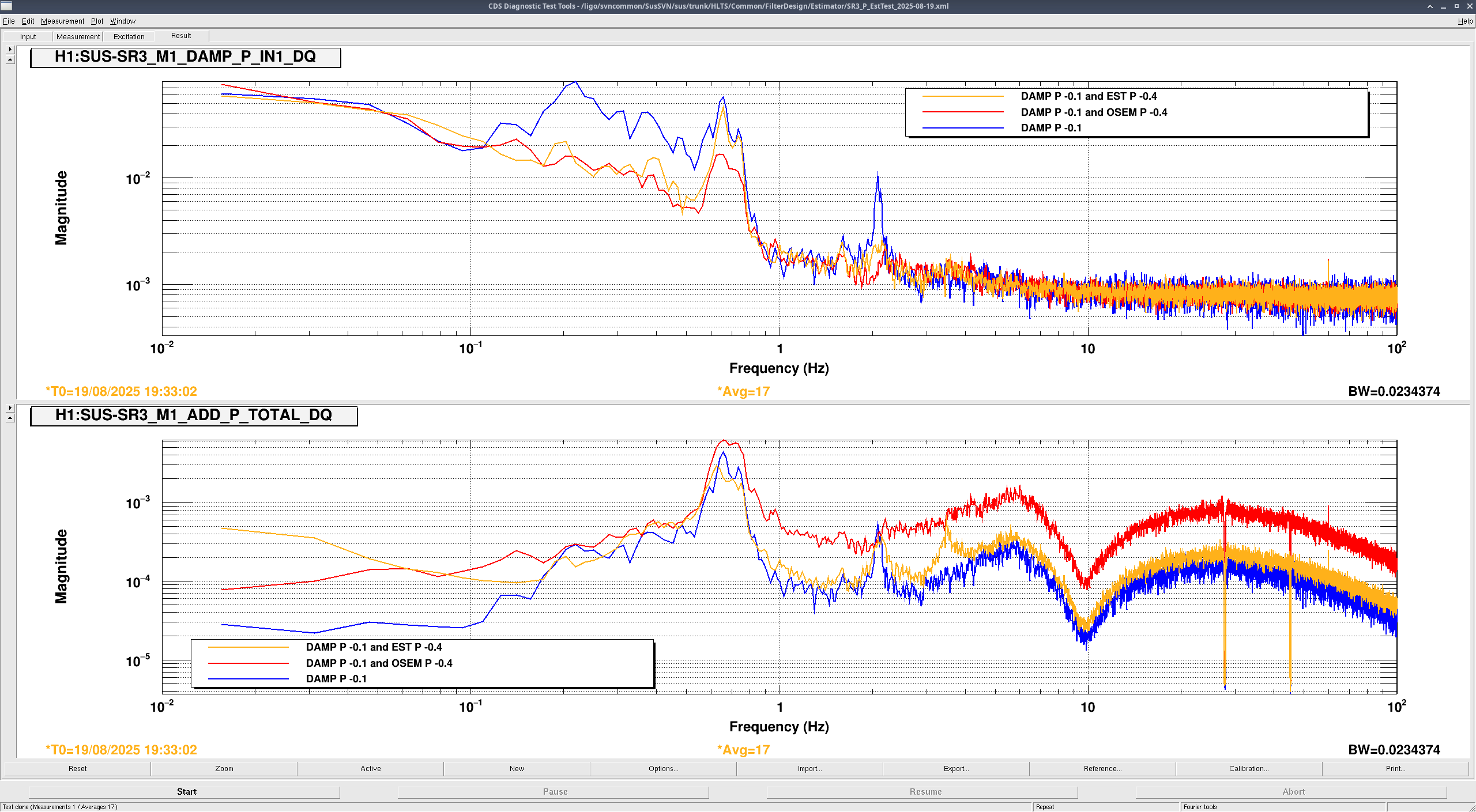The width and height of the screenshot is (1476, 812).
Task: Click the up-arrow button beside the ADD_P_TOTAL_DQ plot
Action: (x=10, y=418)
